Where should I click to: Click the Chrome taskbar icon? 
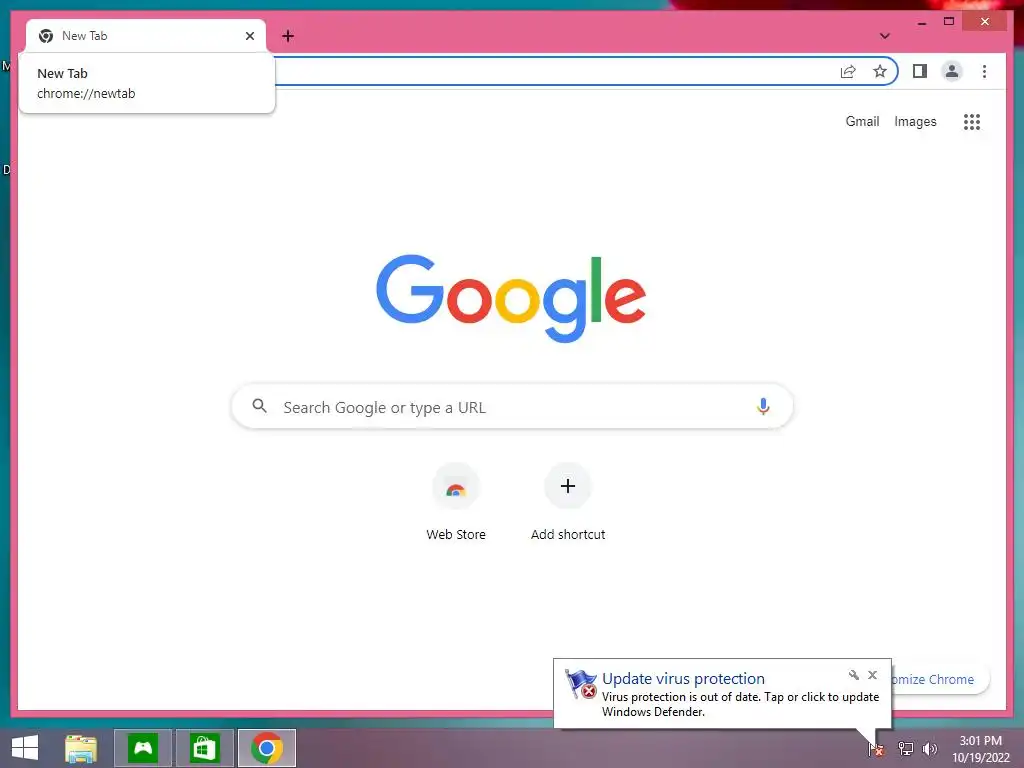266,748
